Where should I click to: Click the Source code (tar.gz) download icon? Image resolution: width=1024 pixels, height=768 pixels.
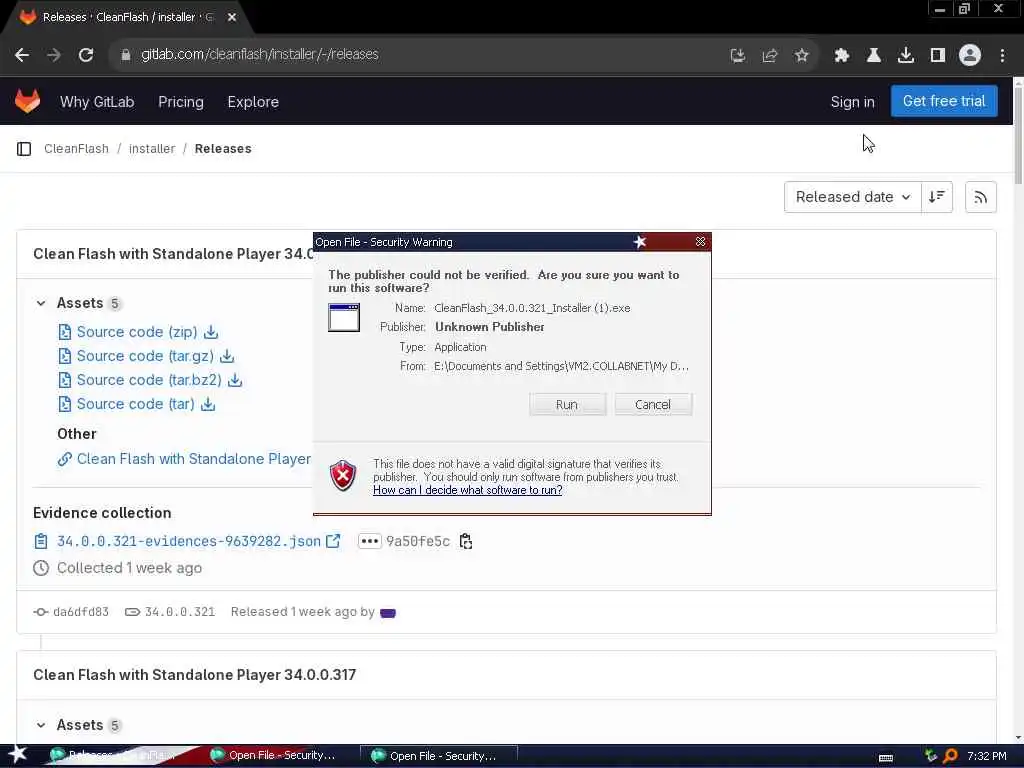point(227,356)
